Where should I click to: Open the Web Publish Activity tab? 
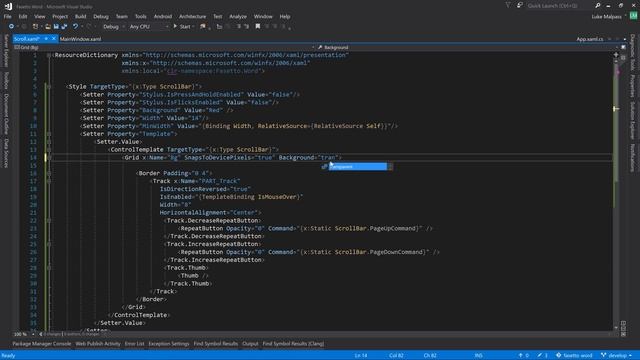click(98, 344)
